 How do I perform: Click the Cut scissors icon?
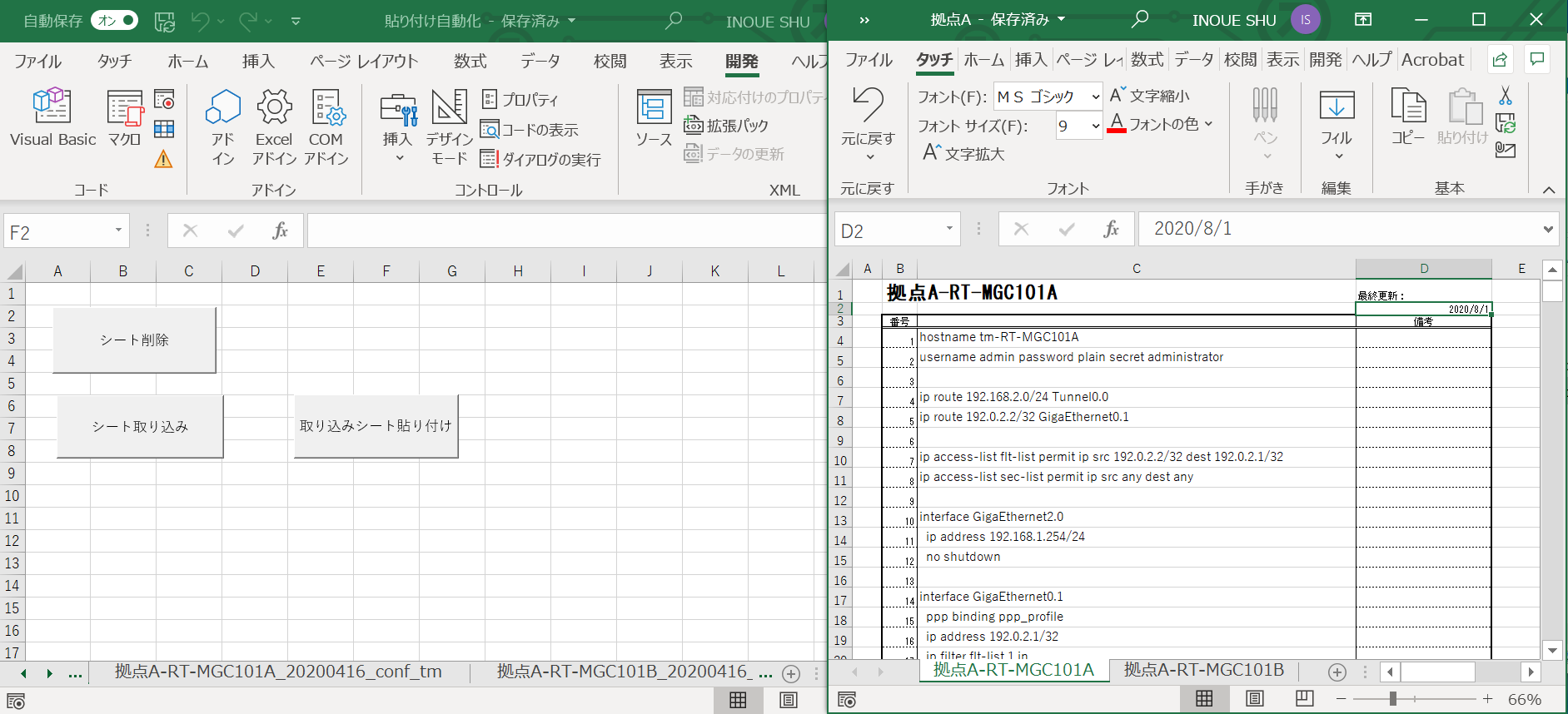pyautogui.click(x=1506, y=97)
